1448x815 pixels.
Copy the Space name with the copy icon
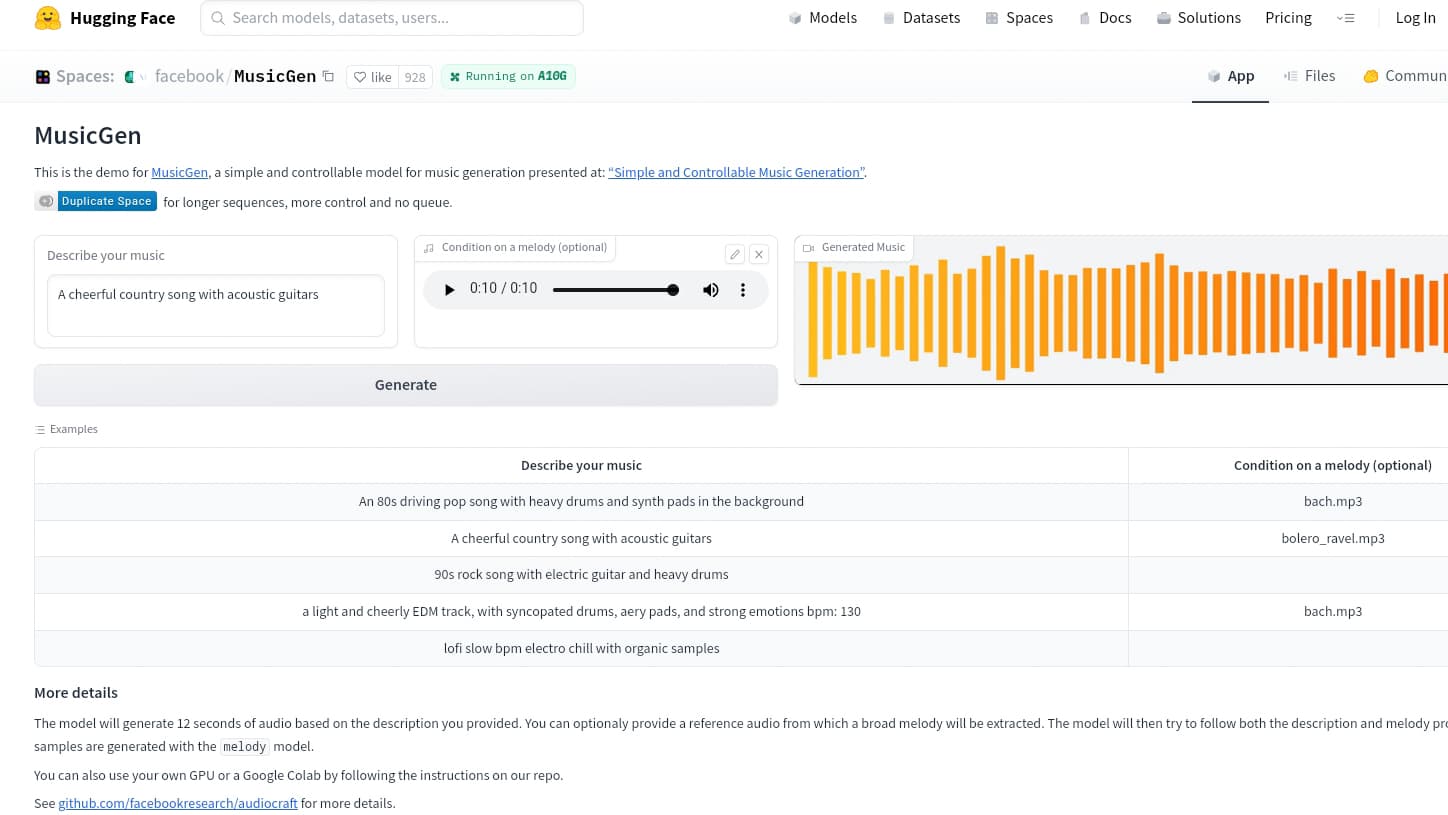[328, 76]
